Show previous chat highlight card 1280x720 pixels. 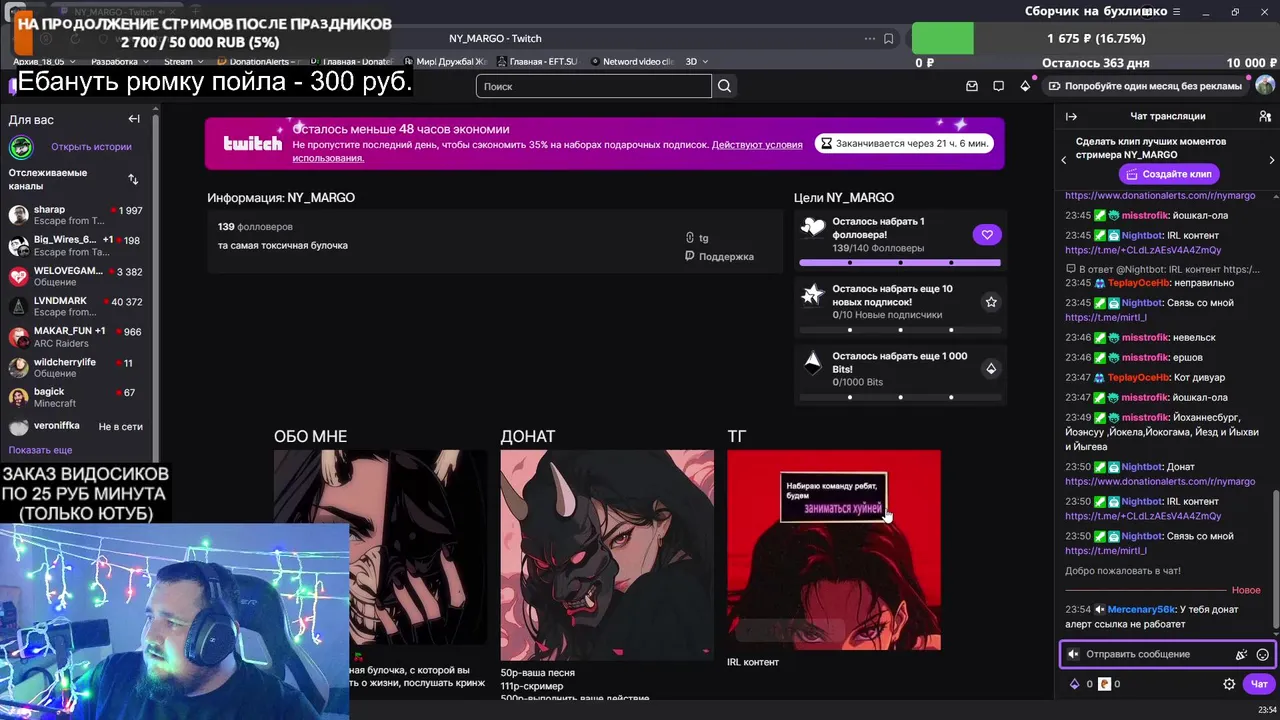1064,160
